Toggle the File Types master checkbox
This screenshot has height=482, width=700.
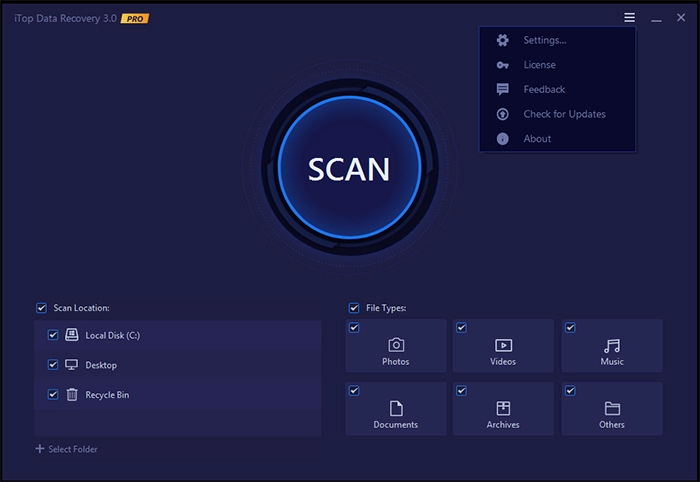[x=354, y=308]
